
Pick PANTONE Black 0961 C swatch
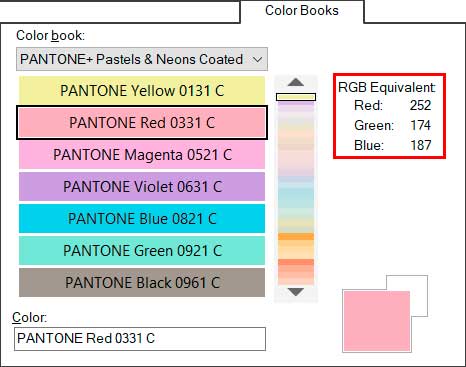[142, 282]
